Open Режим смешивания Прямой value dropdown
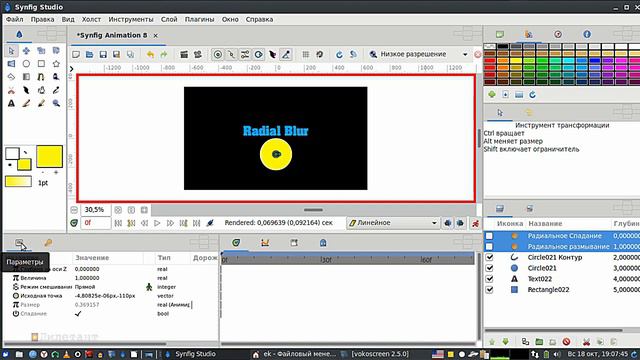640x360 pixels. 108,287
